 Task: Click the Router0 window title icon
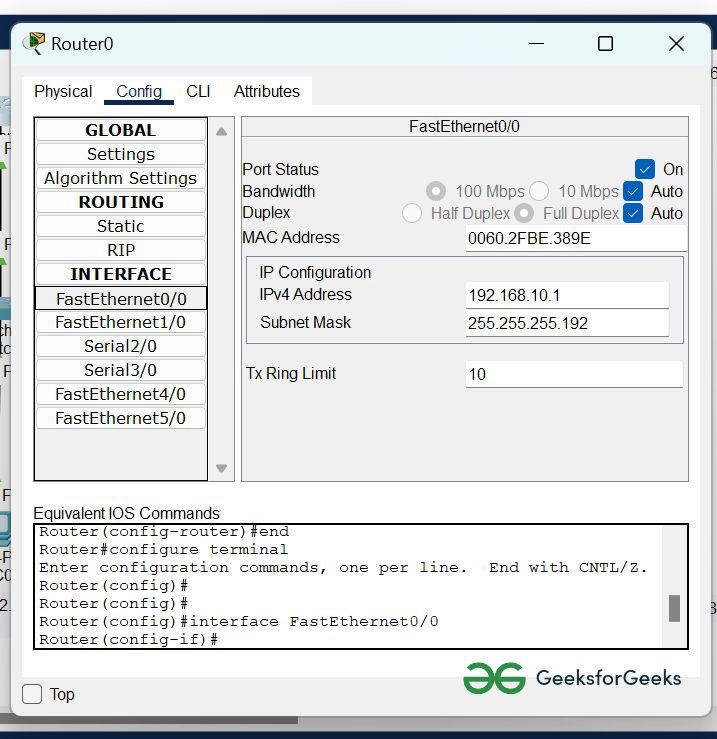[x=34, y=43]
